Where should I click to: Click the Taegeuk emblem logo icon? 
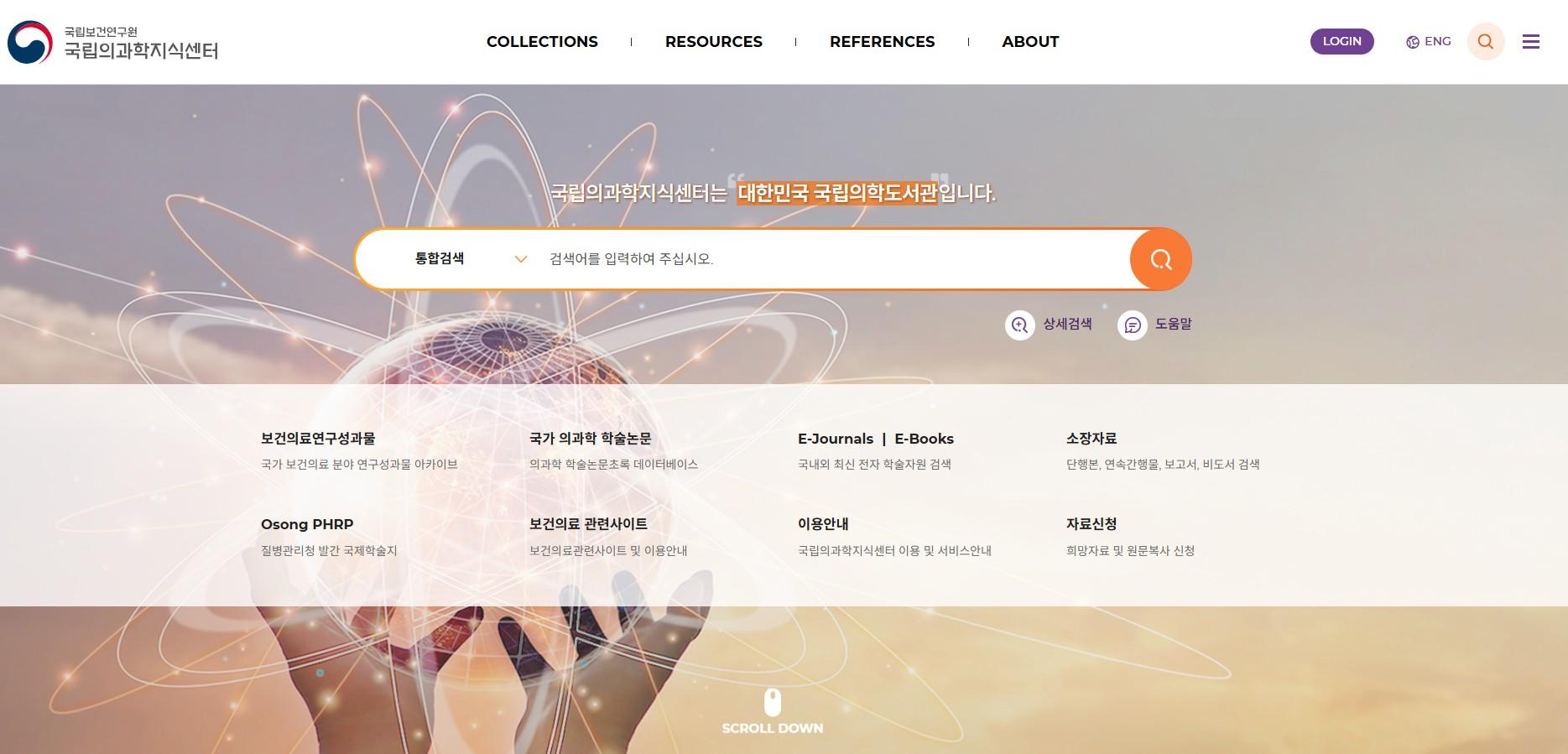[29, 42]
